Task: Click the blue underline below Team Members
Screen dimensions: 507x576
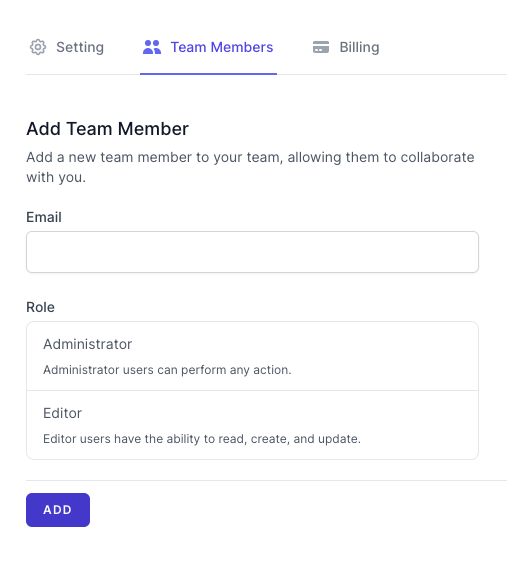Action: coord(208,74)
